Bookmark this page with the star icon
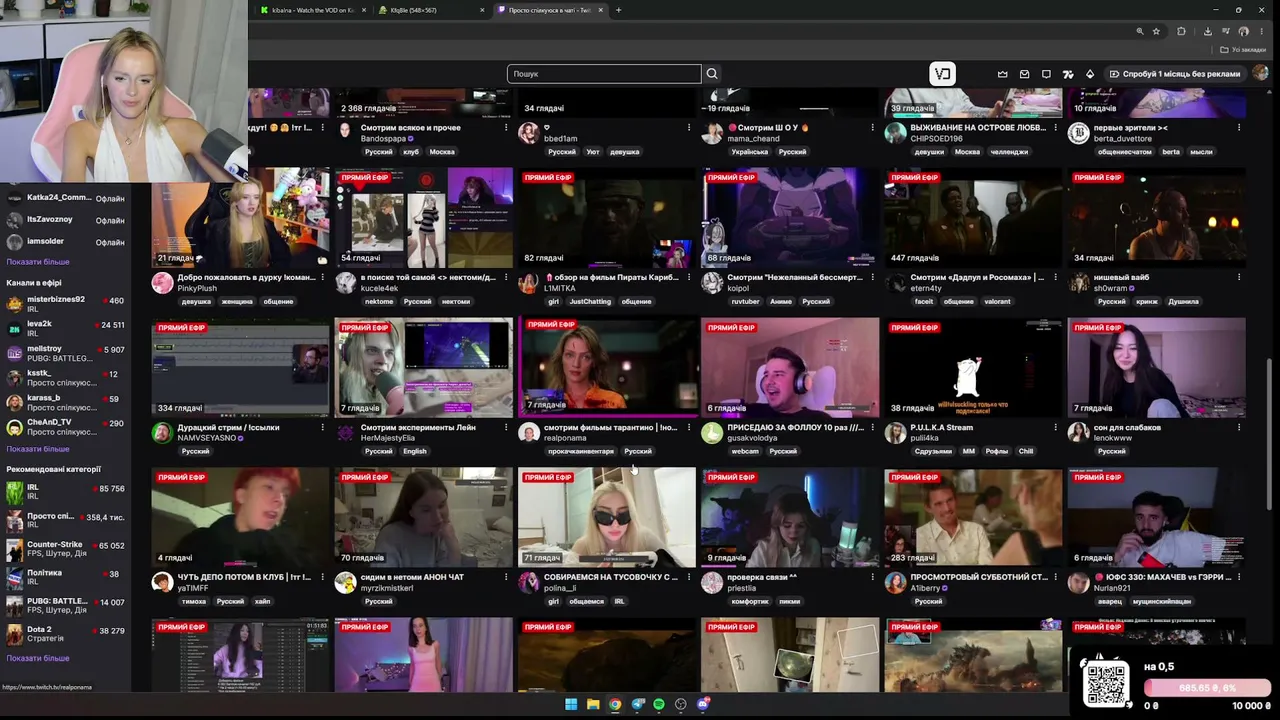Screen dimensions: 1280x720 tap(1156, 31)
